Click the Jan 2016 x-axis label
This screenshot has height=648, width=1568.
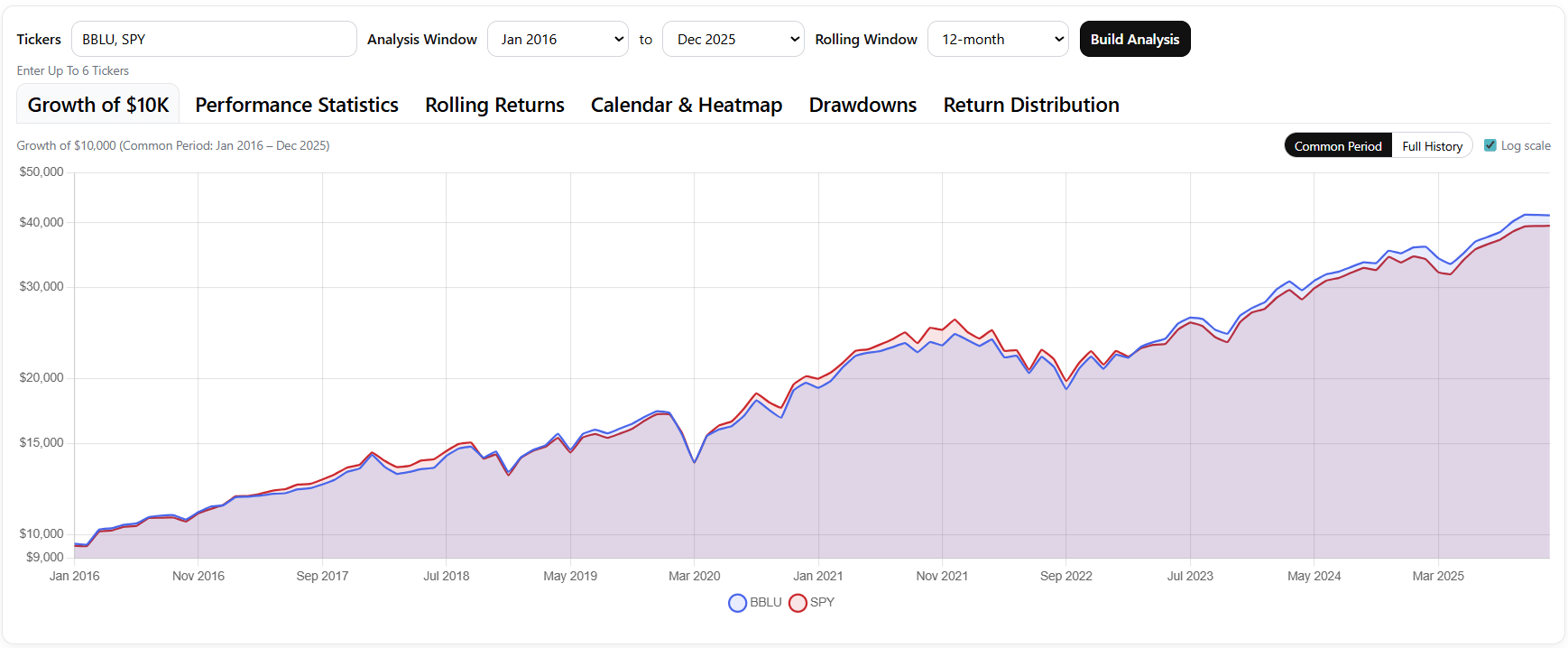[x=74, y=576]
